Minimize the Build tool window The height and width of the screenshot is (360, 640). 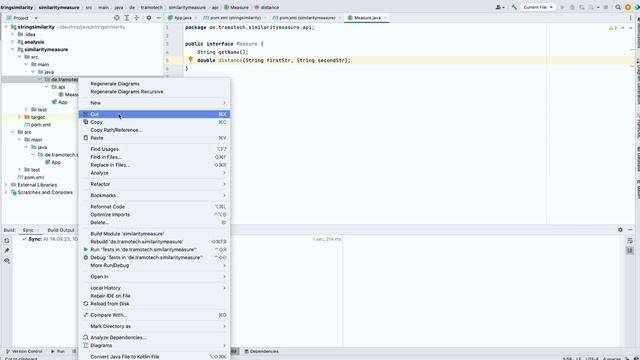click(x=630, y=230)
